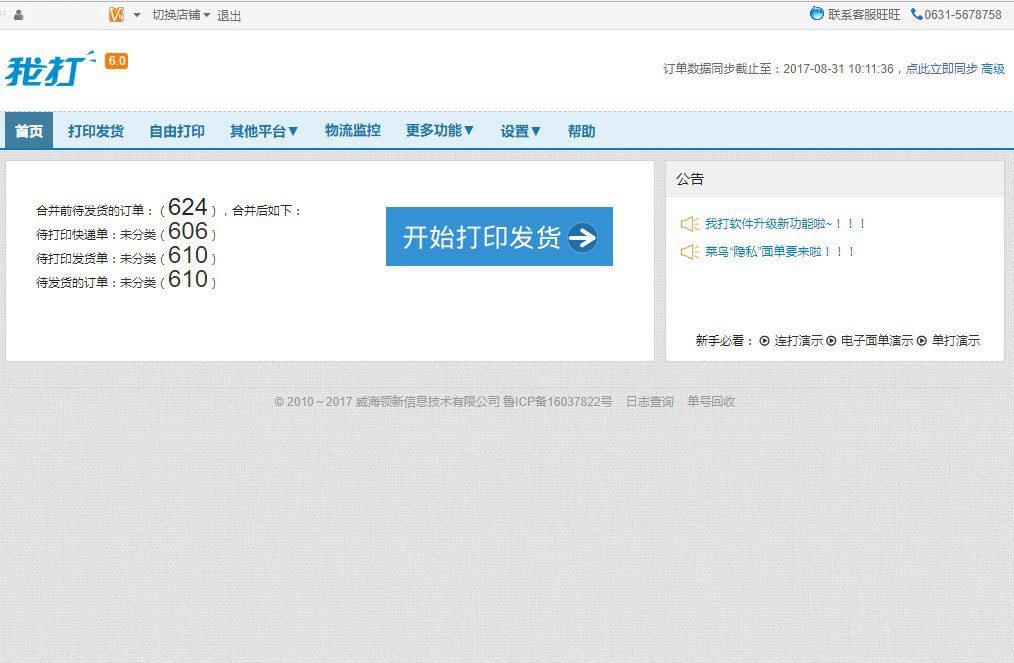1014x663 pixels.
Task: Open the 单号回收 footer link
Action: coord(713,401)
